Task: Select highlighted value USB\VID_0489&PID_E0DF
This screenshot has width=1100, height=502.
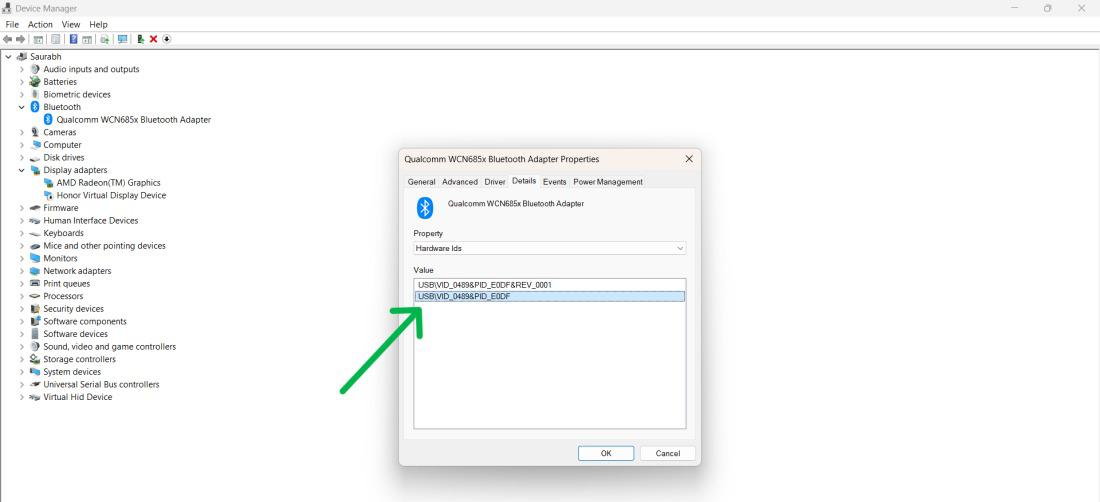Action: pyautogui.click(x=549, y=297)
